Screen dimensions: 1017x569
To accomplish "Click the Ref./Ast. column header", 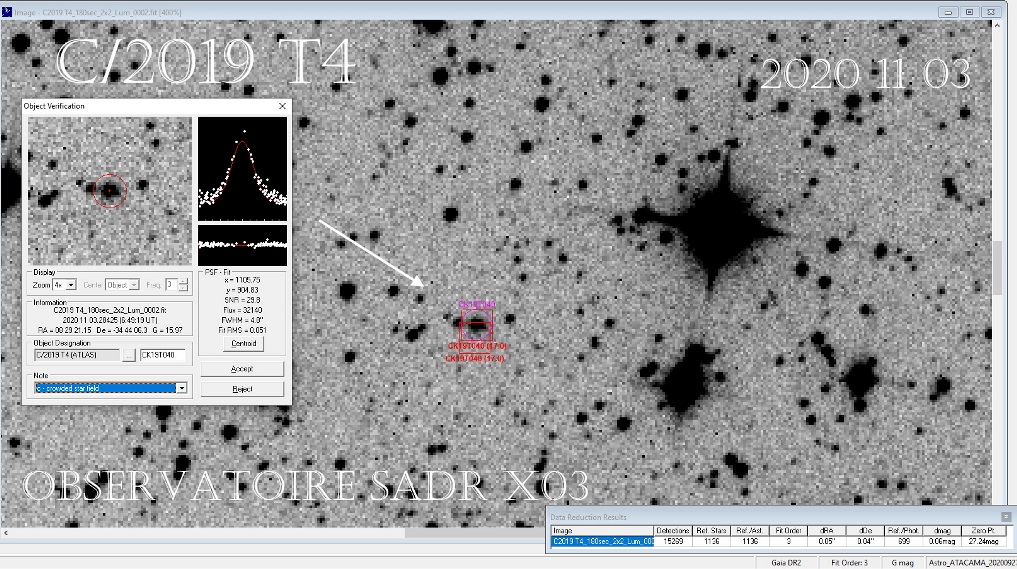I will (x=750, y=531).
